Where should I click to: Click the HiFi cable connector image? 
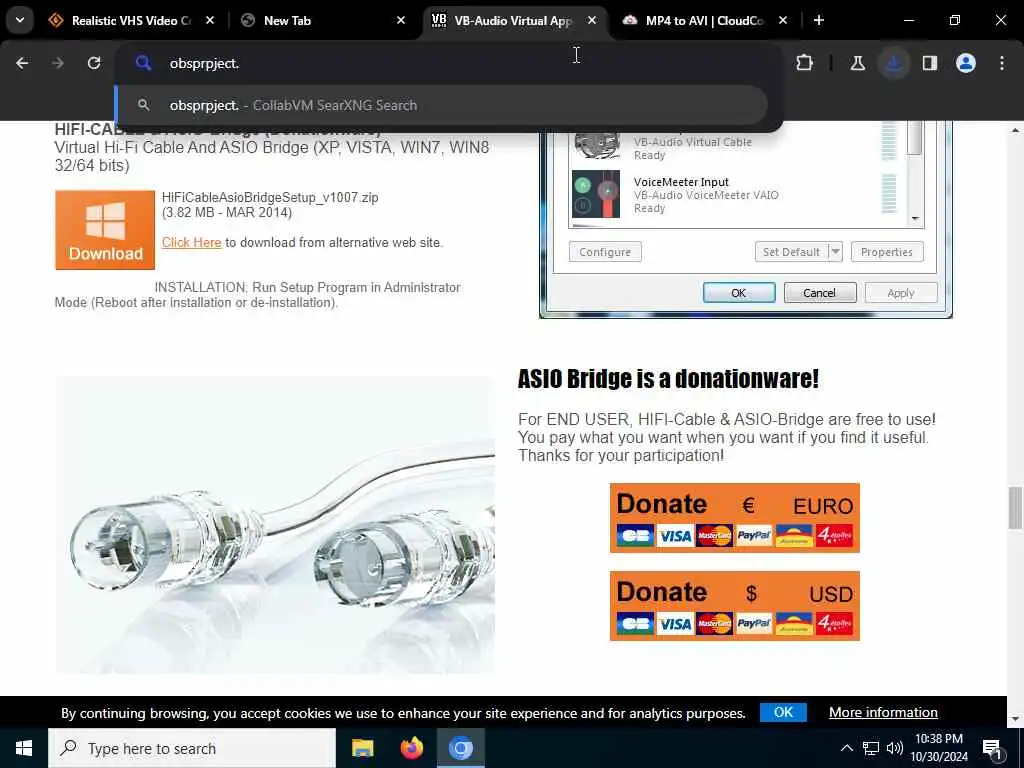(x=275, y=524)
